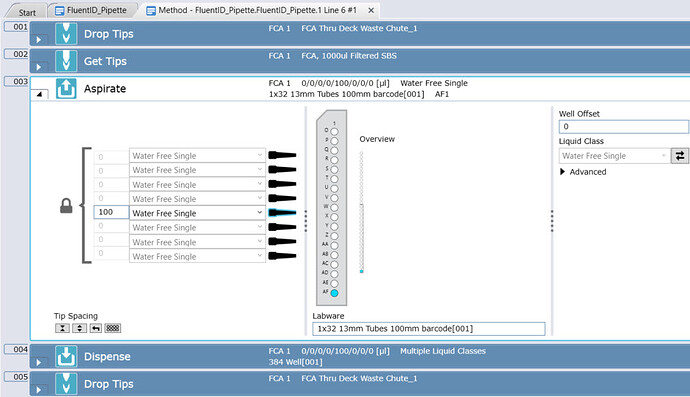Viewport: 690px width, 397px height.
Task: Click the Drop Tips icon on line 005
Action: coord(66,383)
